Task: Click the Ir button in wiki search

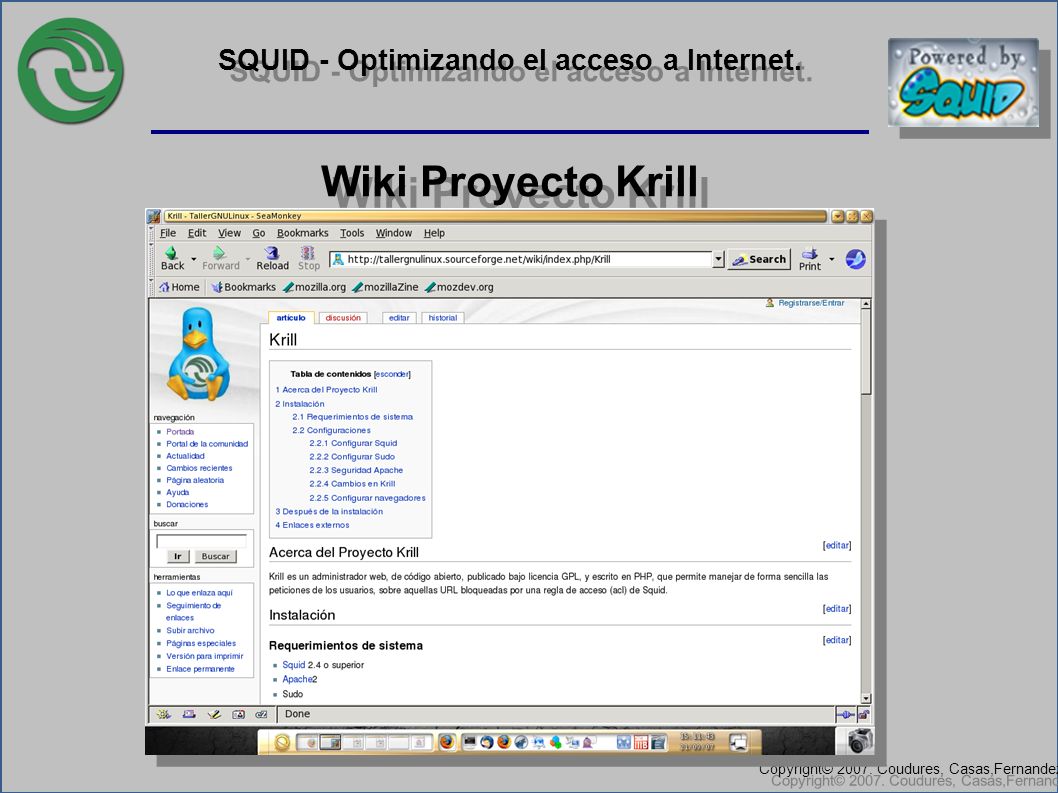Action: [177, 556]
